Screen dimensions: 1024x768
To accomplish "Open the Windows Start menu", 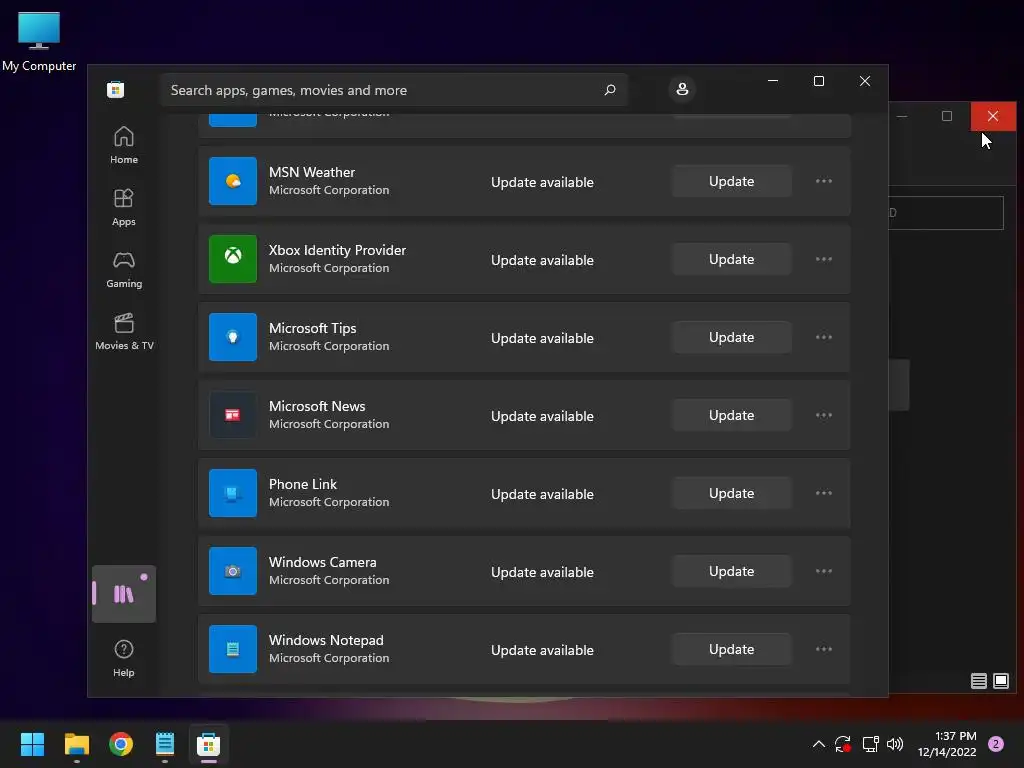I will point(32,744).
